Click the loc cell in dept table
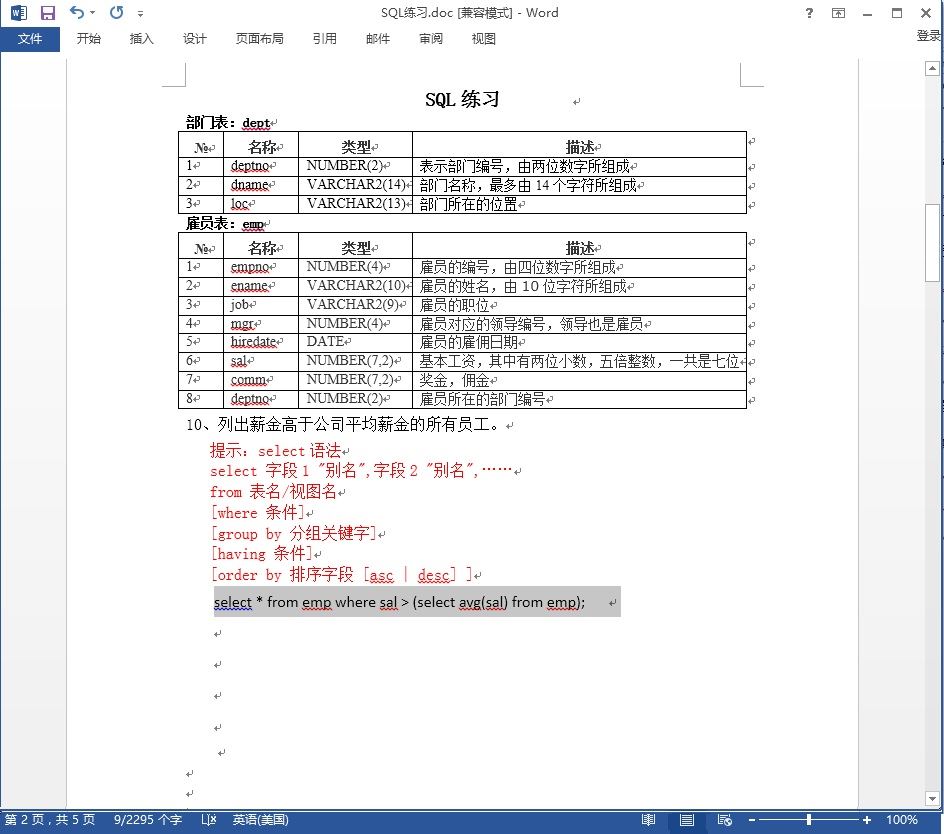Screen dimensions: 944x834 coord(261,204)
